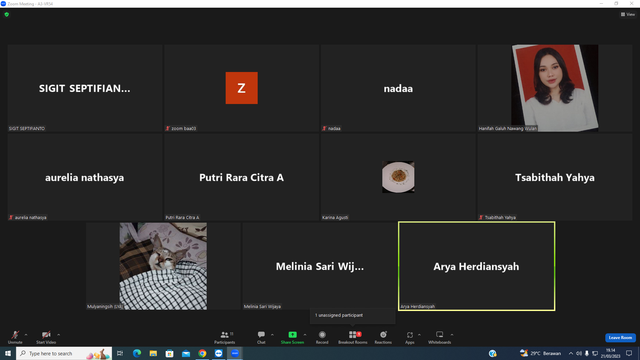Select the Tsabithah Yahya participant tile
The width and height of the screenshot is (640, 360).
click(555, 177)
